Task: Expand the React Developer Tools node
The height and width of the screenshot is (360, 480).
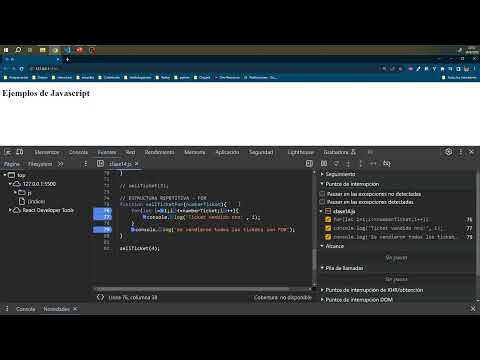Action: click(10, 210)
